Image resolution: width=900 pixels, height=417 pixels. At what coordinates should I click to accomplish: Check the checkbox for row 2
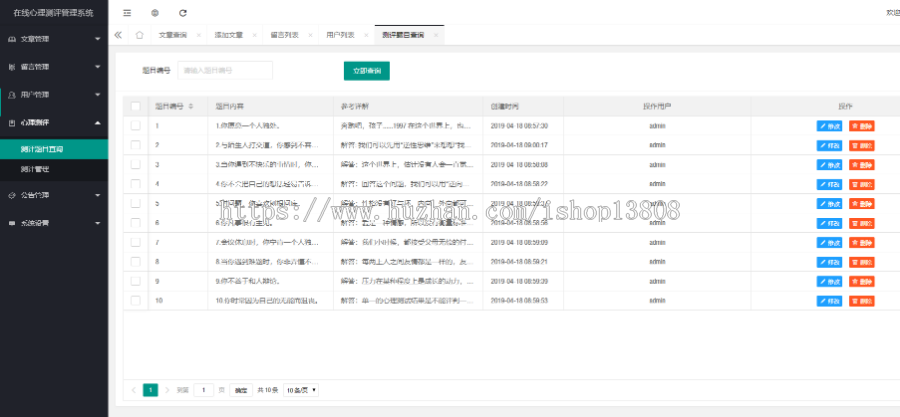pos(135,145)
